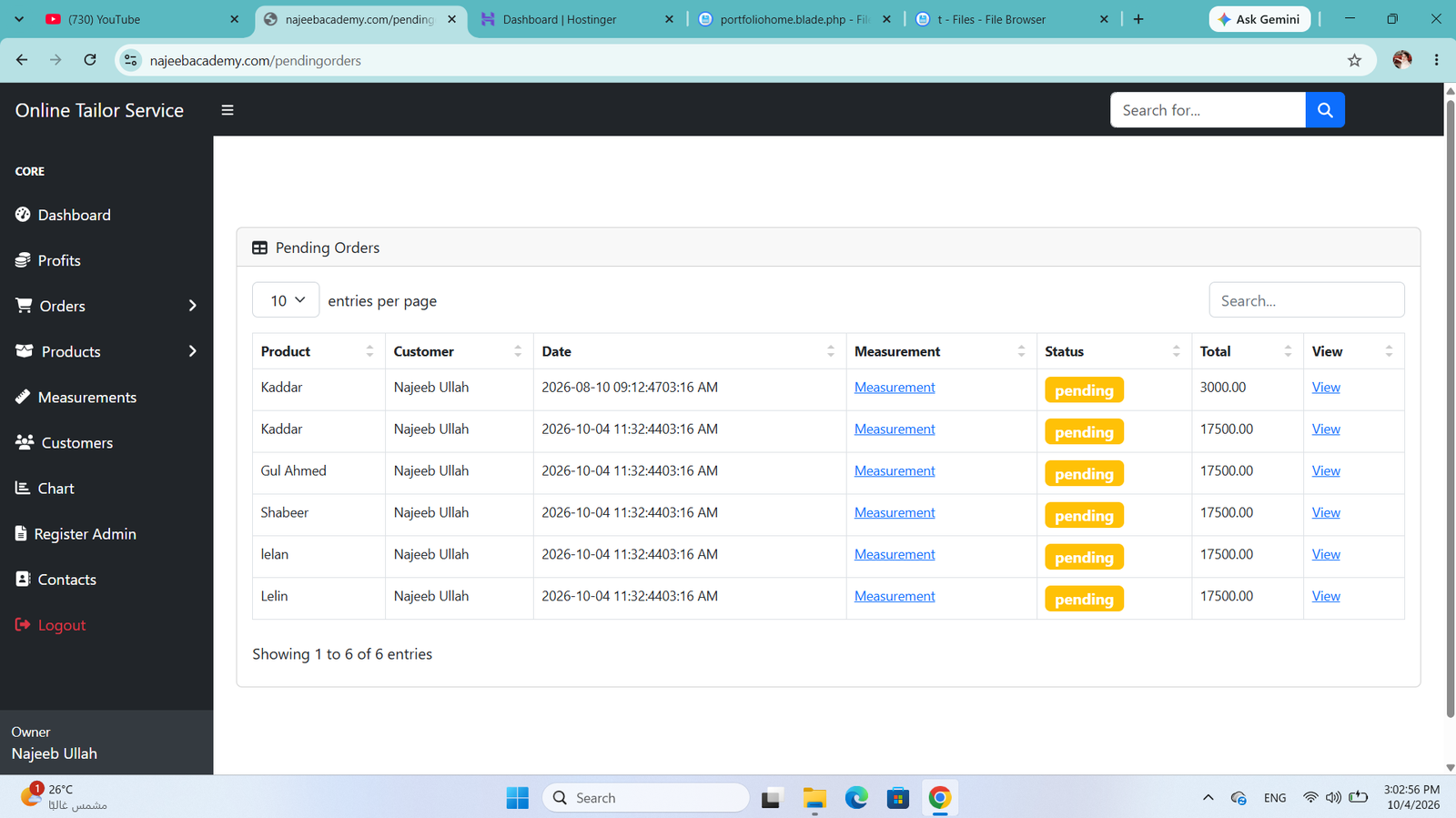1456x818 pixels.
Task: Select Register Admin in sidebar
Action: pyautogui.click(x=76, y=533)
